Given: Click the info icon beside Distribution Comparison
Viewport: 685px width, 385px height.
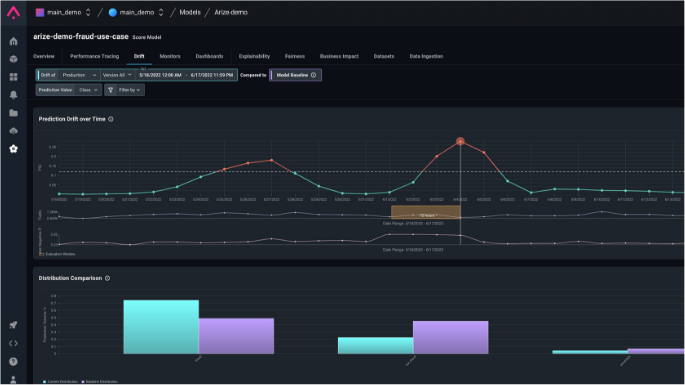Looking at the screenshot, I should tap(107, 278).
